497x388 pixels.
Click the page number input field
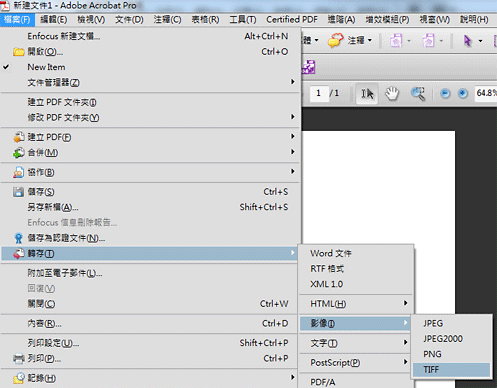(319, 93)
